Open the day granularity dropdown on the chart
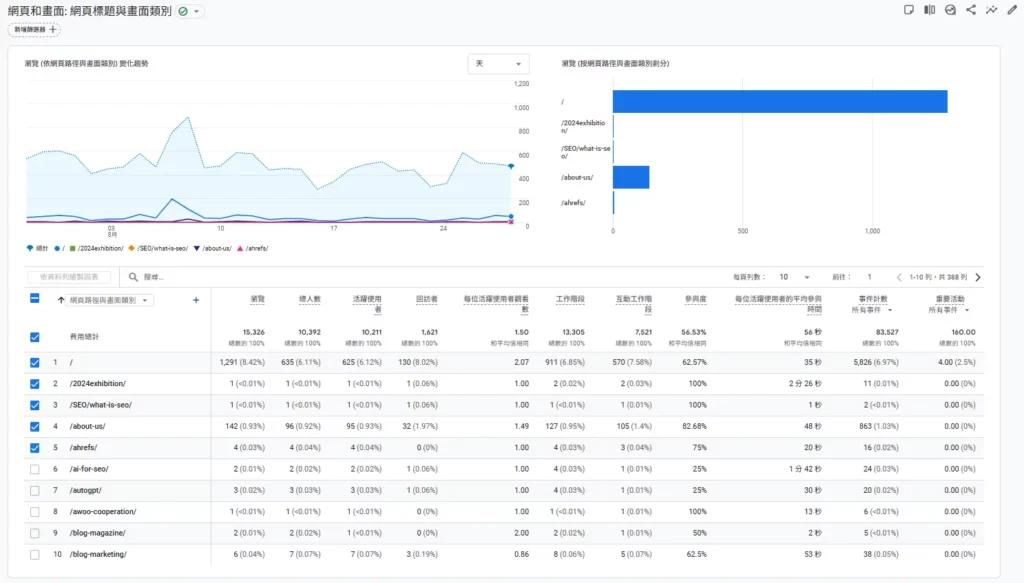Viewport: 1024px width, 583px height. coord(498,64)
